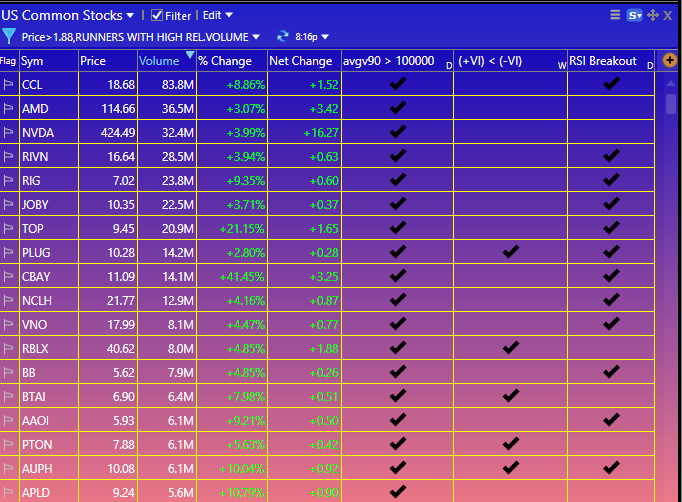Image resolution: width=682 pixels, height=502 pixels.
Task: Click the +41.45% change cell
Action: pyautogui.click(x=232, y=276)
